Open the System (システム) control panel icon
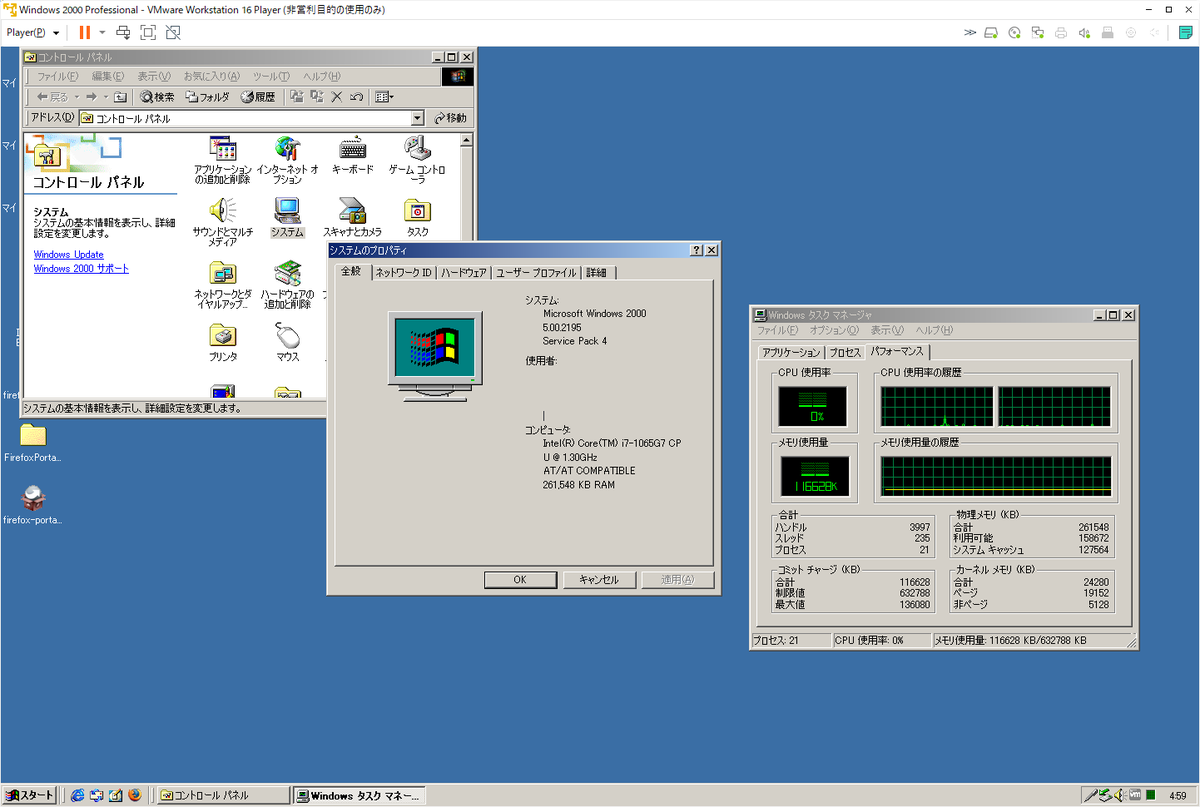Image resolution: width=1200 pixels, height=807 pixels. click(287, 217)
